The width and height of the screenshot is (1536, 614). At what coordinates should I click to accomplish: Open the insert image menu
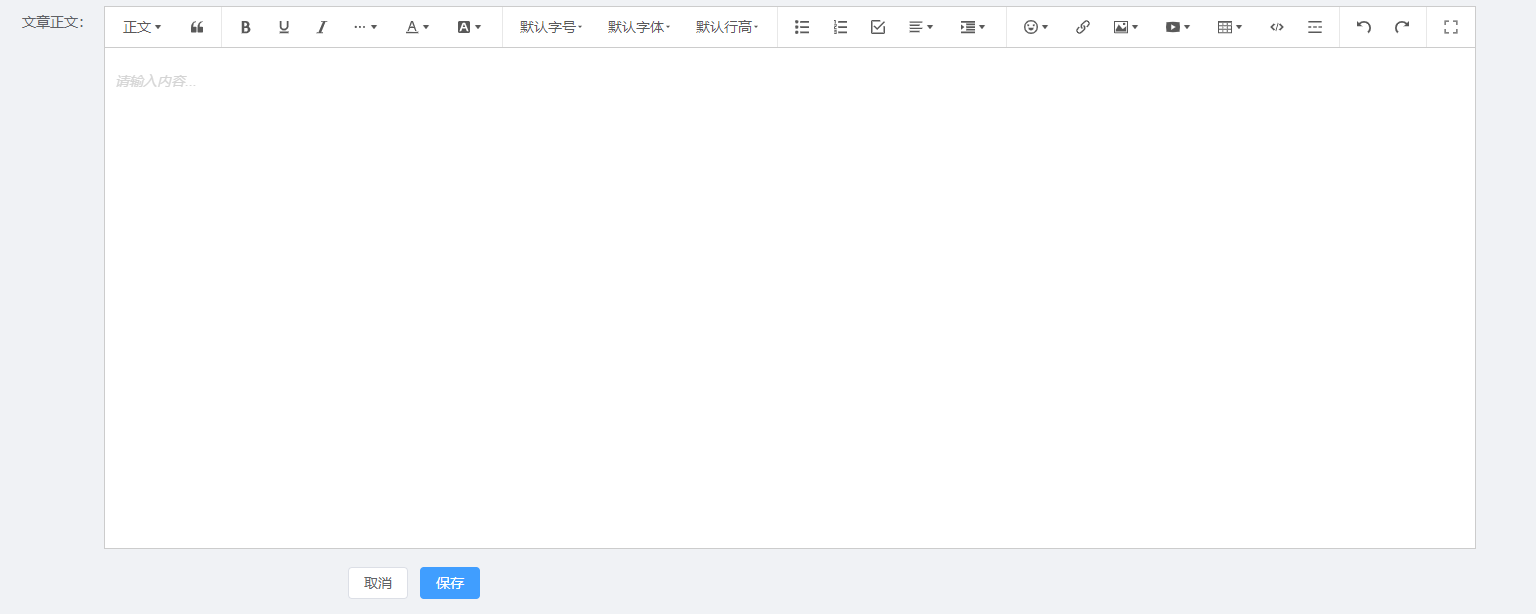(1126, 27)
